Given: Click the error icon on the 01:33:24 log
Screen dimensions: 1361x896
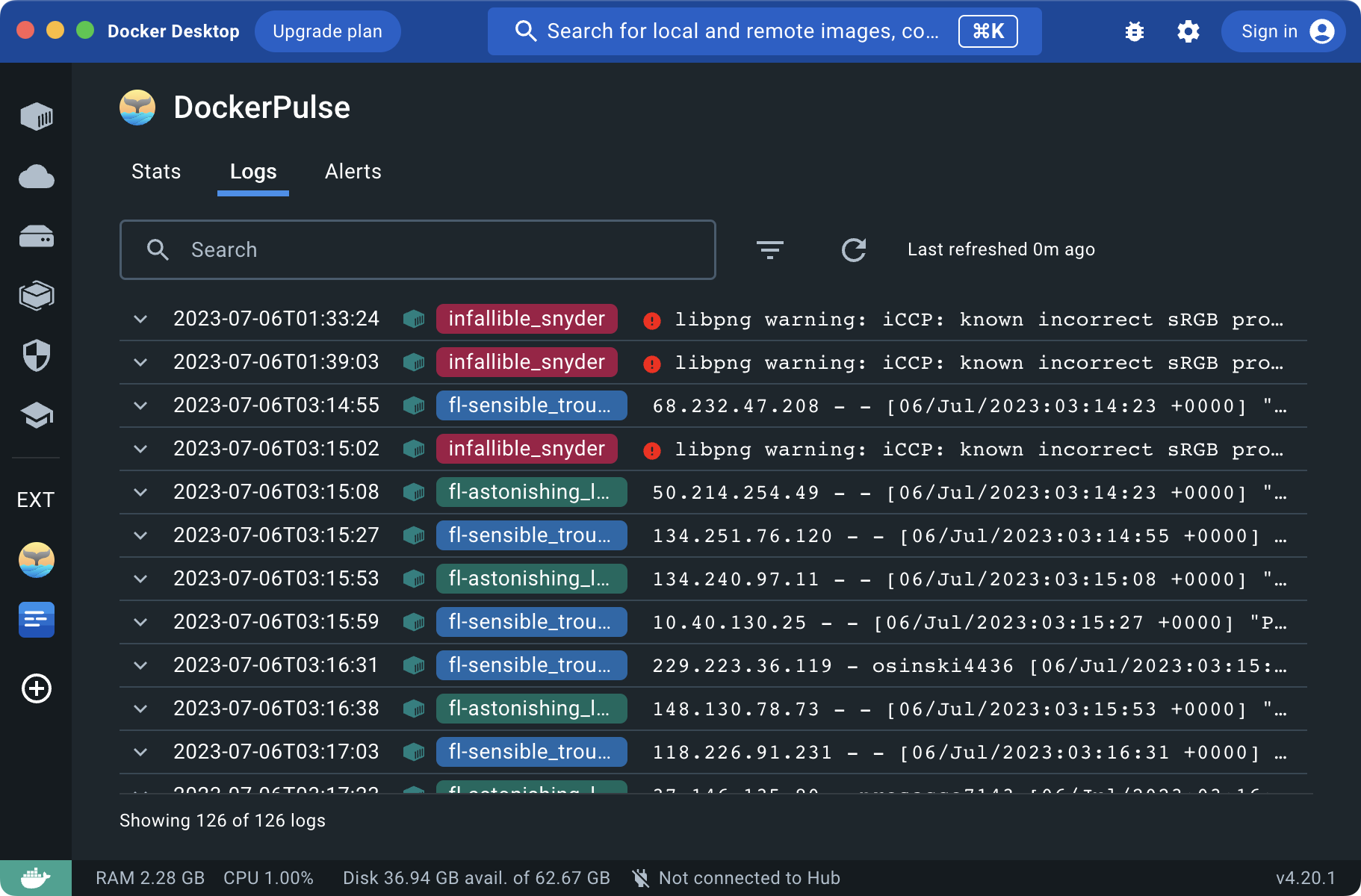Looking at the screenshot, I should (x=652, y=321).
